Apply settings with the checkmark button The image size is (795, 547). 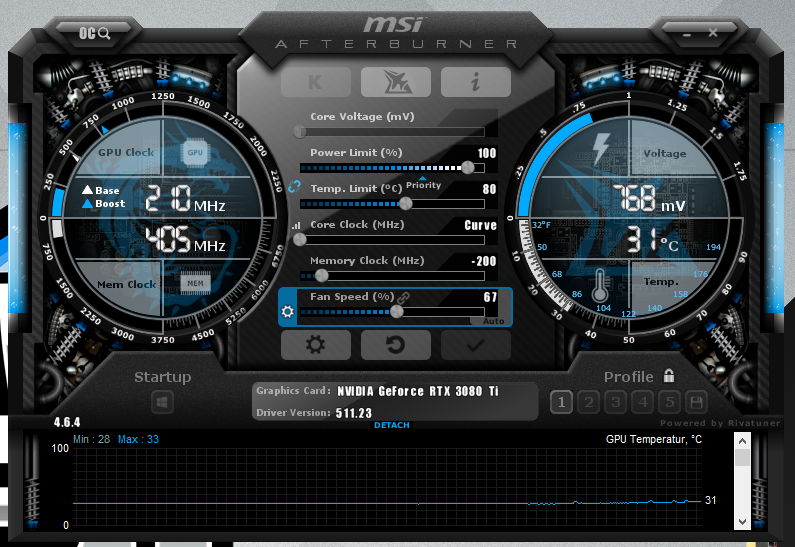476,345
